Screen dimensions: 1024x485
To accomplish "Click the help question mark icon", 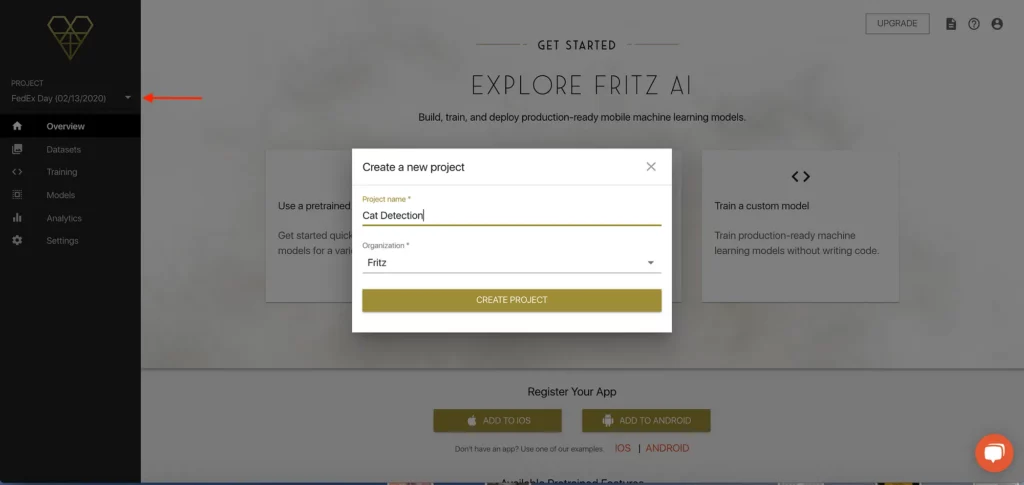I will [x=974, y=24].
